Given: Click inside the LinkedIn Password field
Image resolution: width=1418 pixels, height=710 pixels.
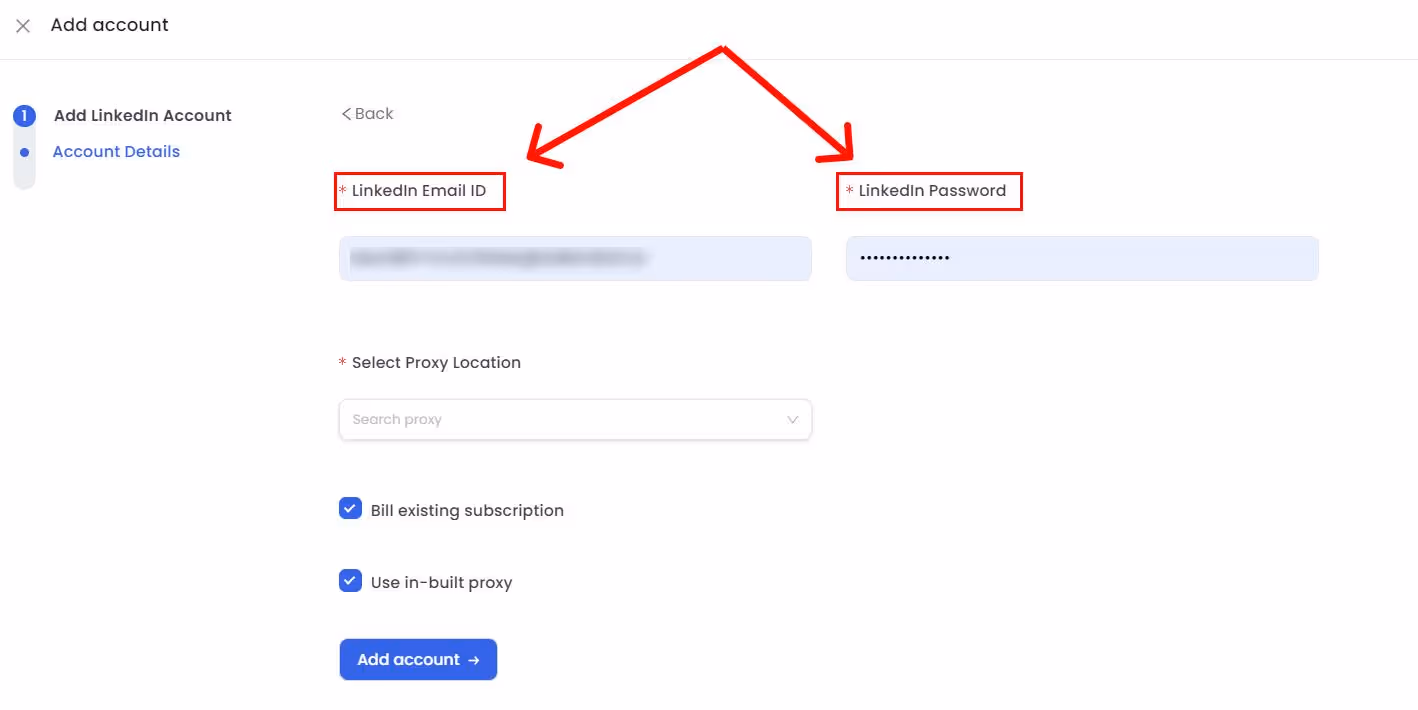Looking at the screenshot, I should tap(1082, 258).
